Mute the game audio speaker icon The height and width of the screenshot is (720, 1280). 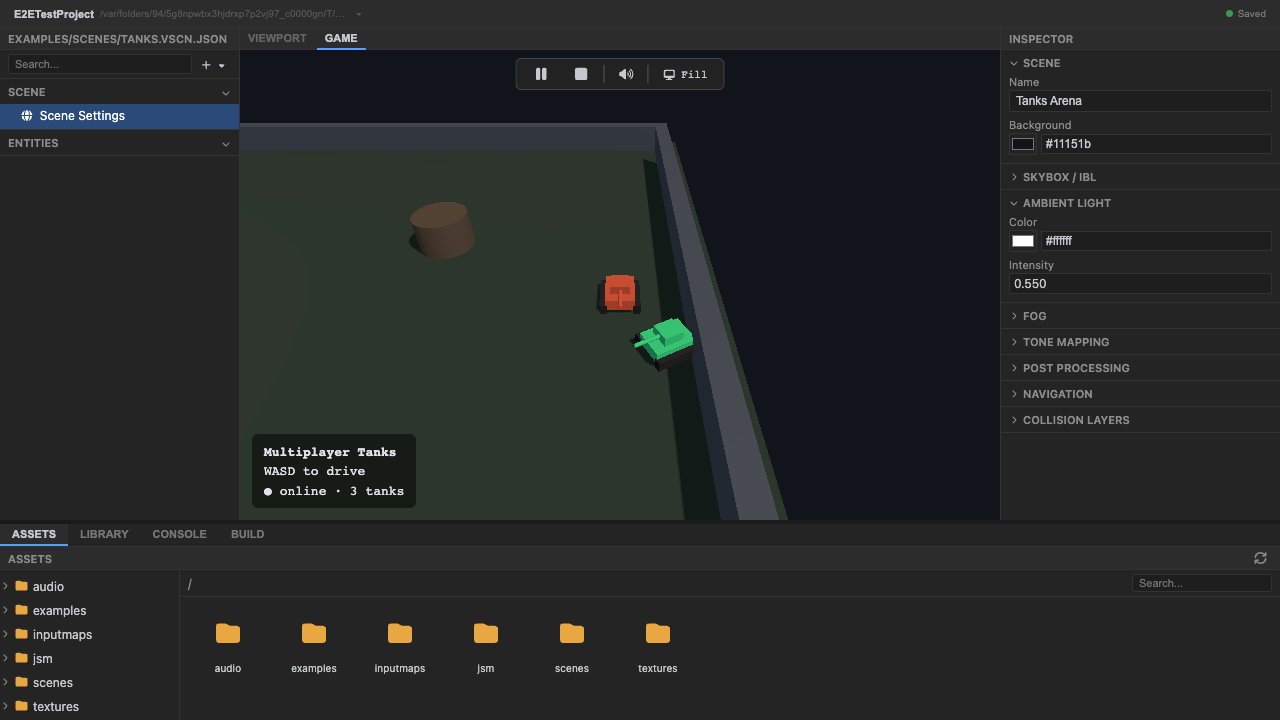coord(626,74)
